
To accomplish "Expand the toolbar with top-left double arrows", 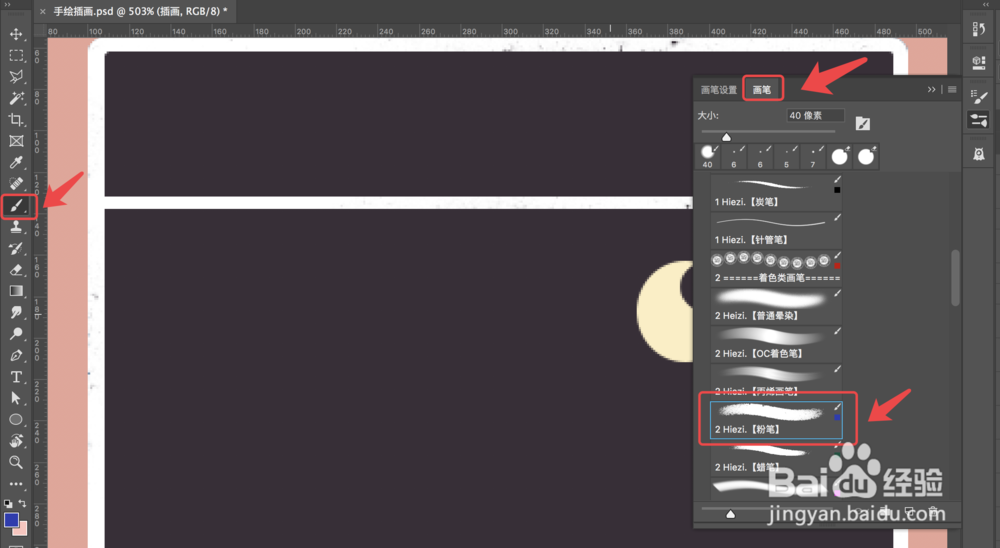I will (x=8, y=4).
